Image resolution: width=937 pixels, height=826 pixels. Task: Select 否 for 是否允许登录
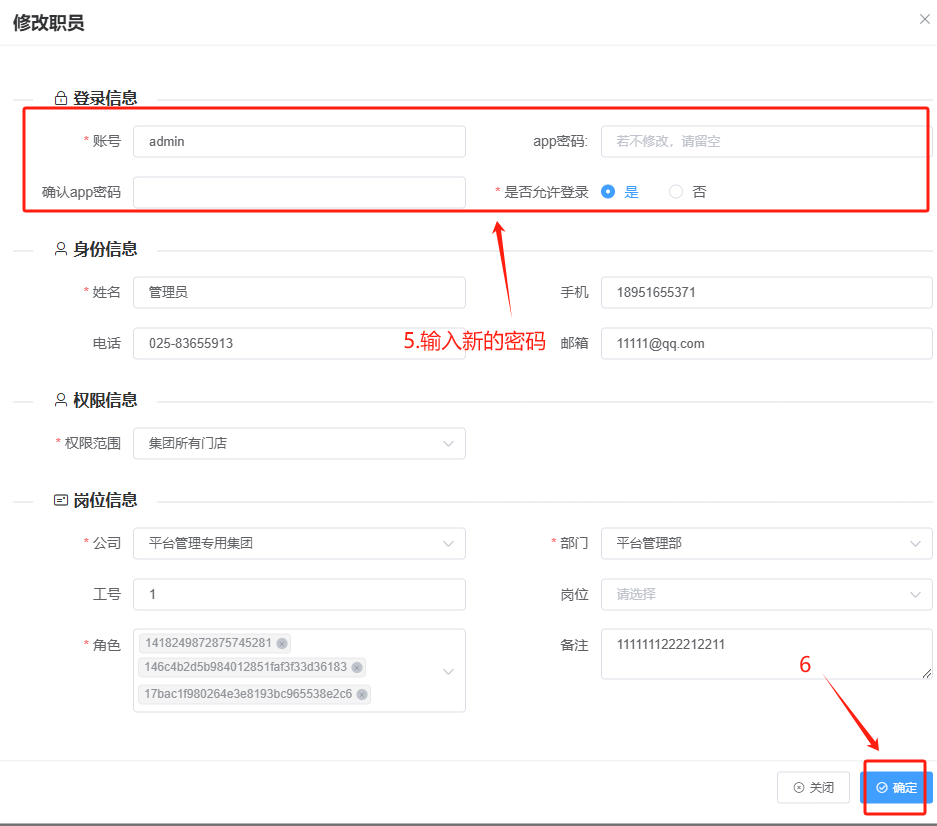[676, 192]
